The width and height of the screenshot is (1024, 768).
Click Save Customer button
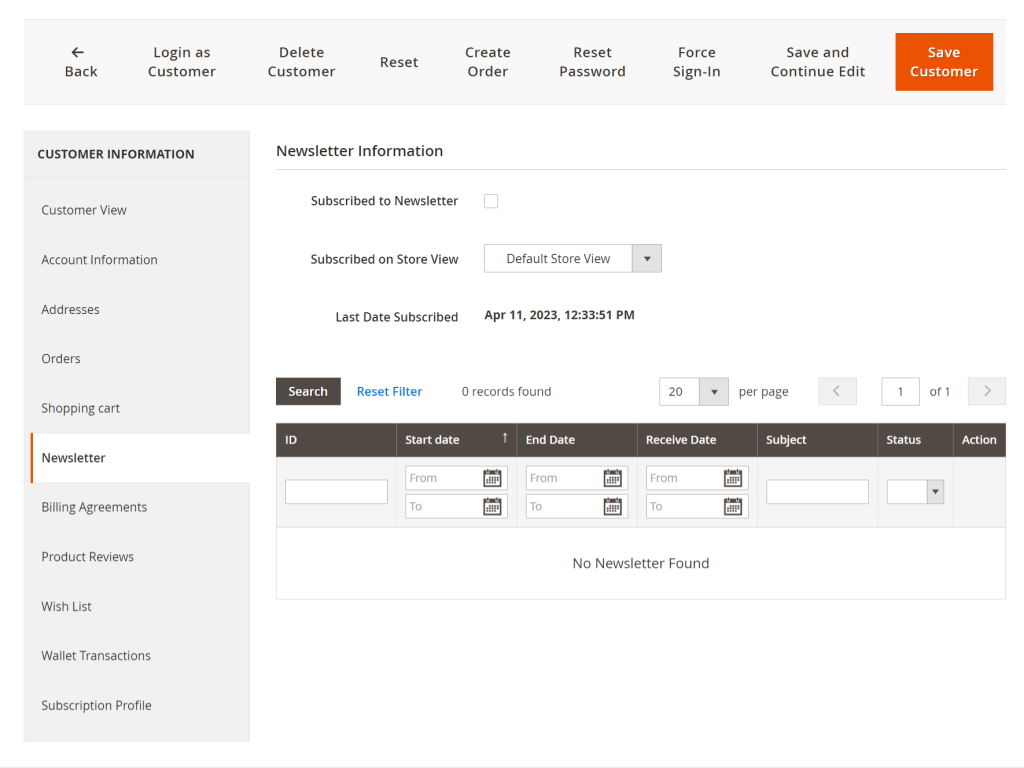click(944, 62)
